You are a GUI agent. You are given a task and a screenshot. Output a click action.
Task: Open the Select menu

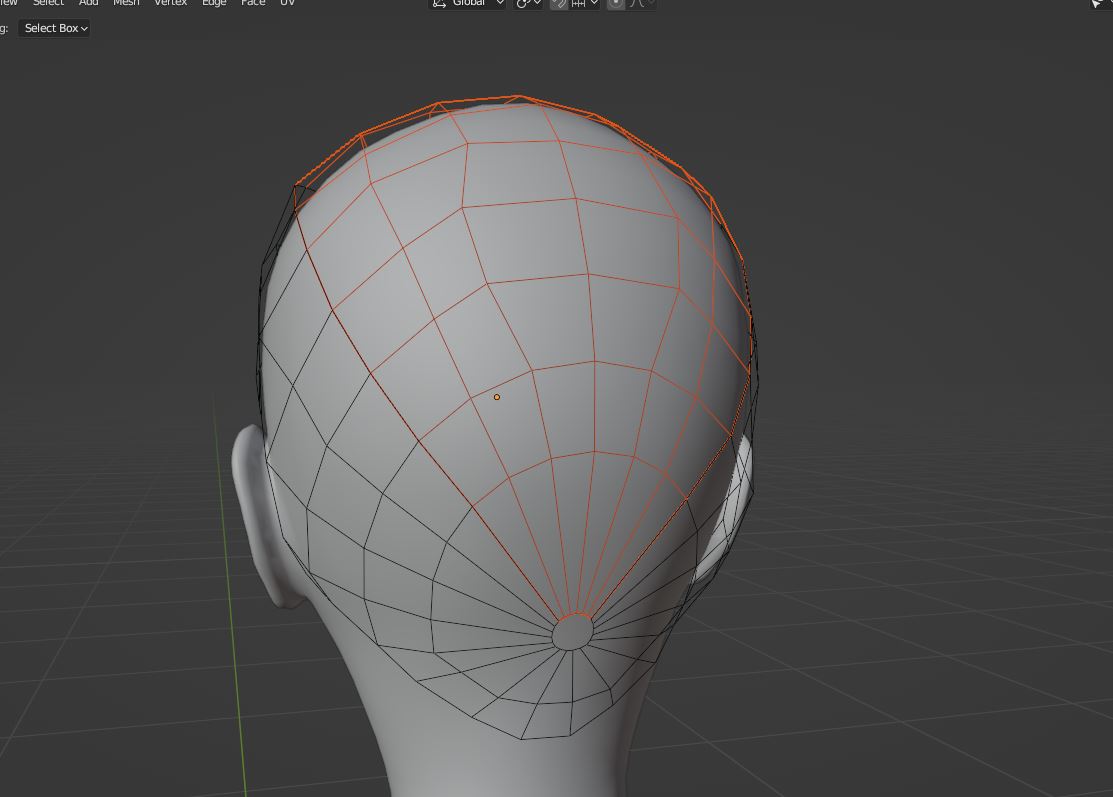[48, 3]
